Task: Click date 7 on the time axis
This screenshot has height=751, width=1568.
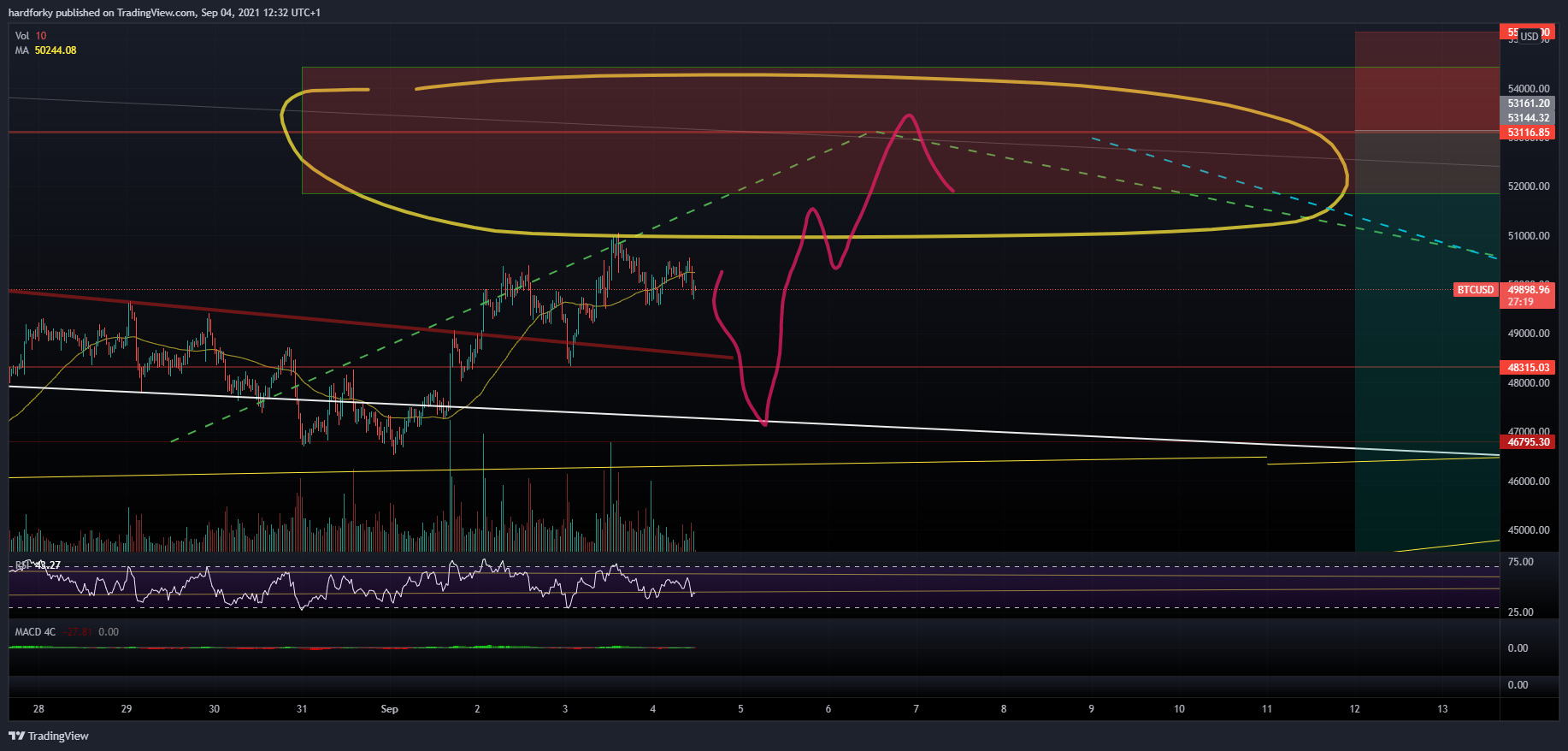Action: (916, 709)
